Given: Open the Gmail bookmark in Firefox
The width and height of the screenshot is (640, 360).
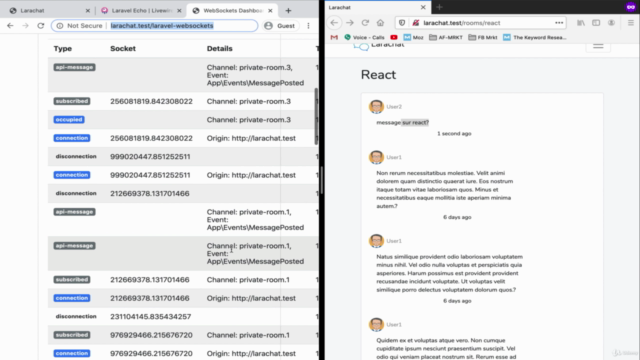Looking at the screenshot, I should (x=334, y=37).
